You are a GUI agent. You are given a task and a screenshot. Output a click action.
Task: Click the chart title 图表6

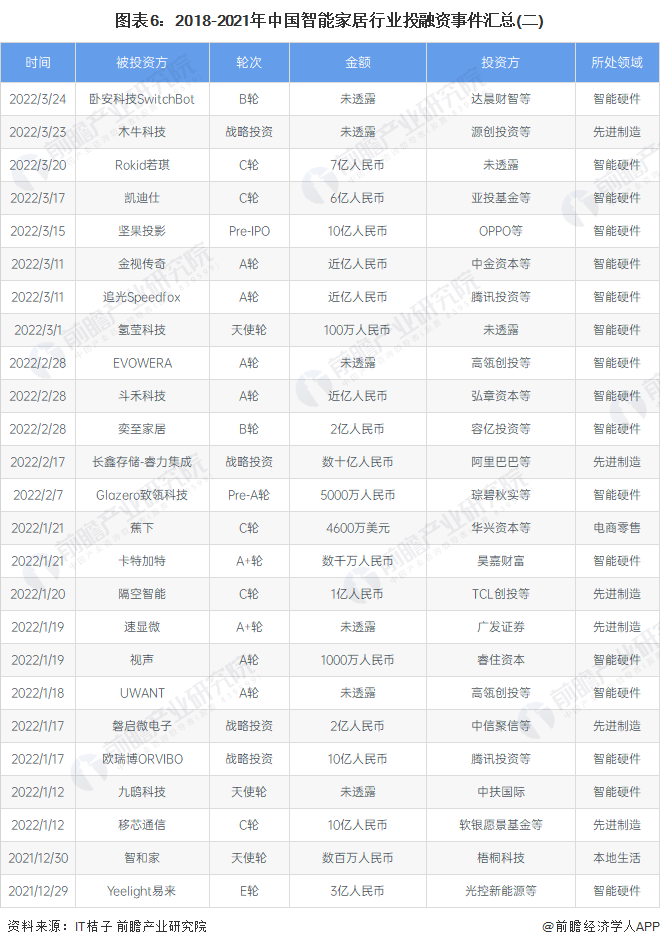[329, 21]
